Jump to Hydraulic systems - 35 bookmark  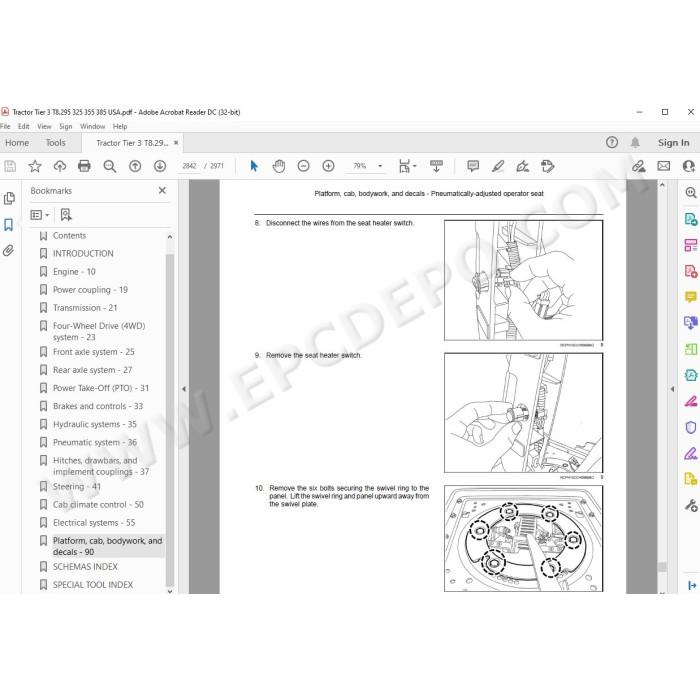(95, 424)
